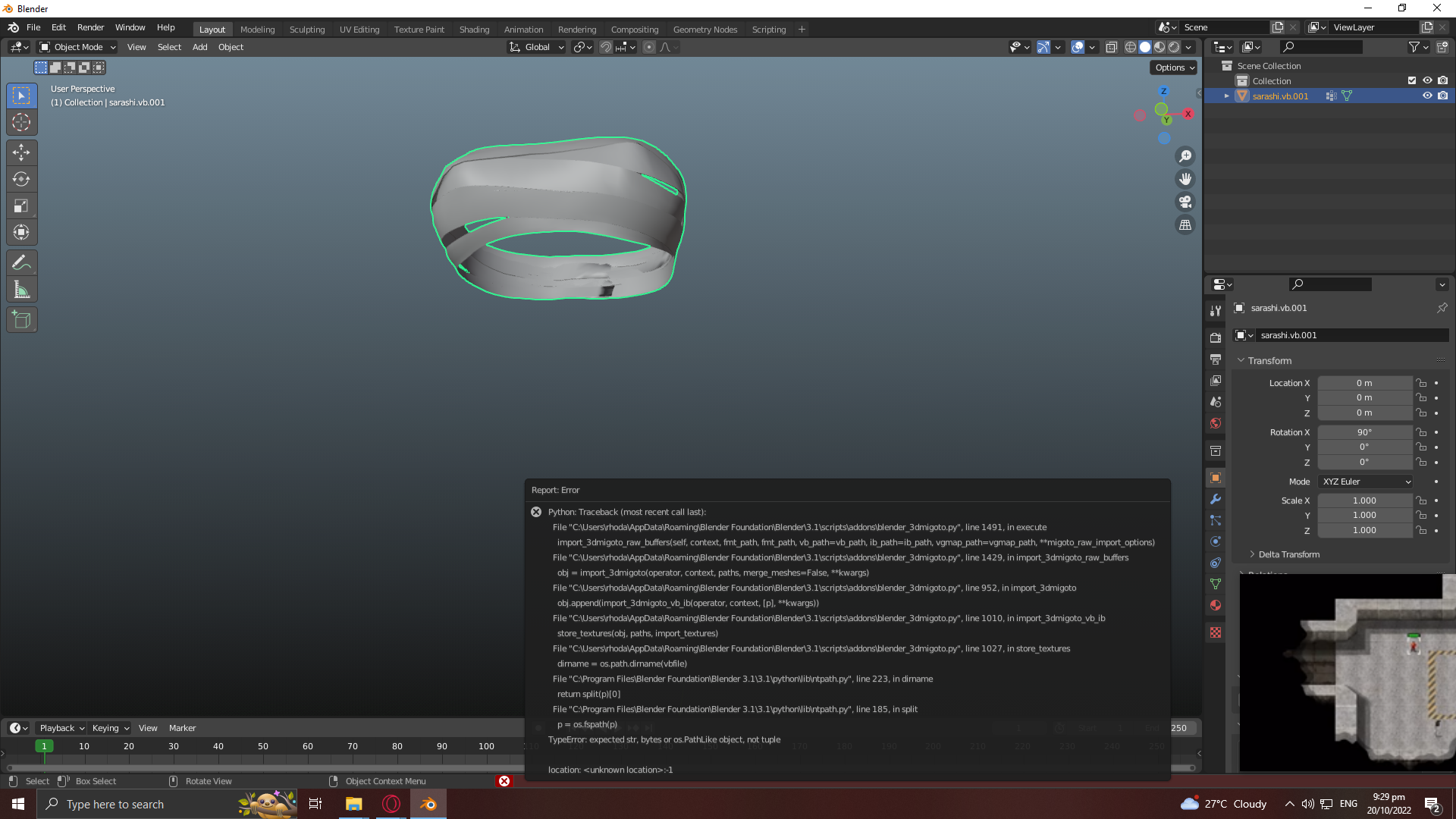
Task: Expand the sarashi.vb.001 outliner tree arrow
Action: [1226, 96]
